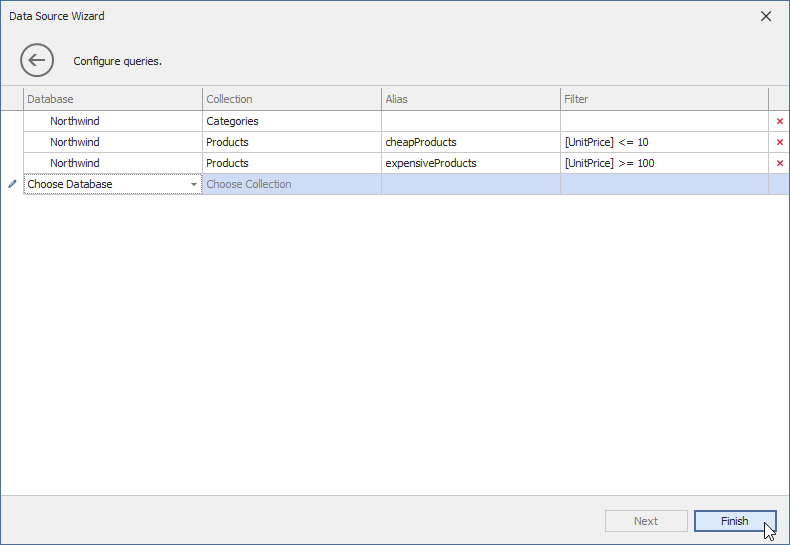This screenshot has height=545, width=790.
Task: Click the Choose Collection cell
Action: [x=291, y=184]
